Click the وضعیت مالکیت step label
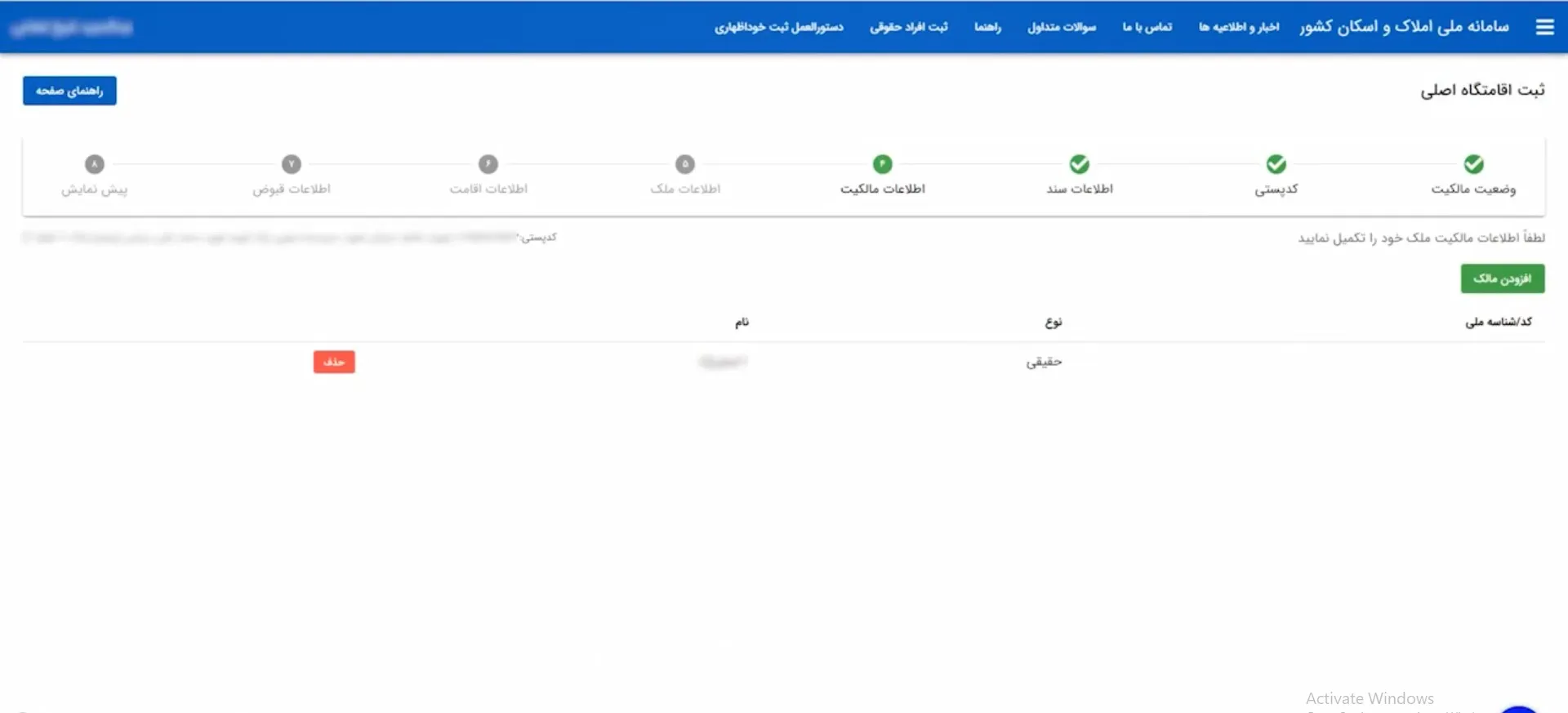This screenshot has width=1568, height=713. 1473,189
